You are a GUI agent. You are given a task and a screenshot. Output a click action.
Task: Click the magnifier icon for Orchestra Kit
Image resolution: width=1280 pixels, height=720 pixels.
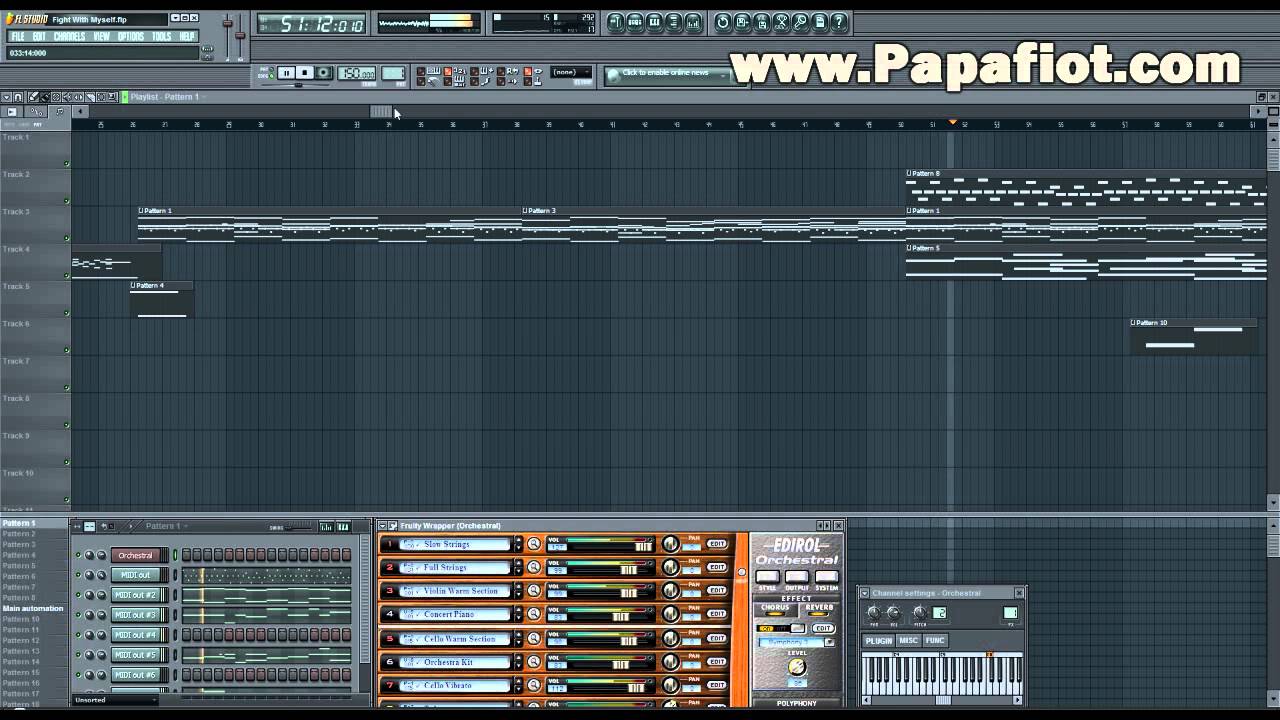(x=534, y=661)
